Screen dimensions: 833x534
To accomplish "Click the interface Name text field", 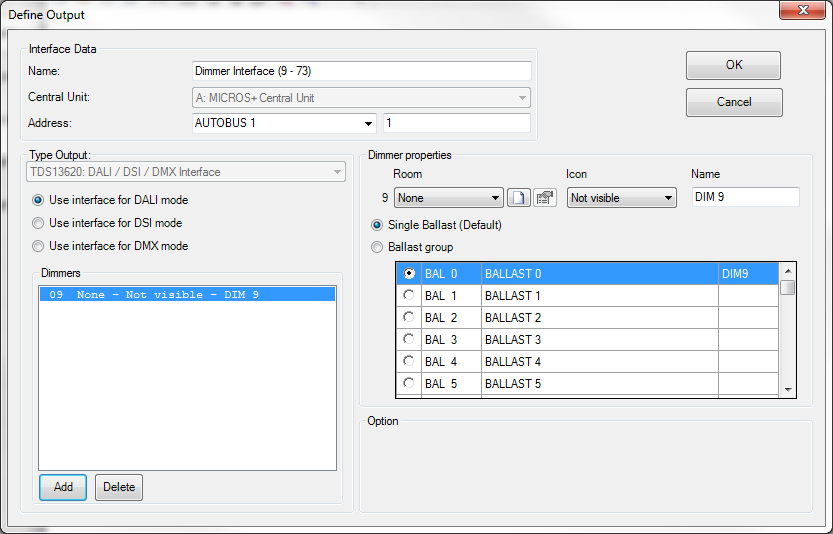I will [x=361, y=71].
